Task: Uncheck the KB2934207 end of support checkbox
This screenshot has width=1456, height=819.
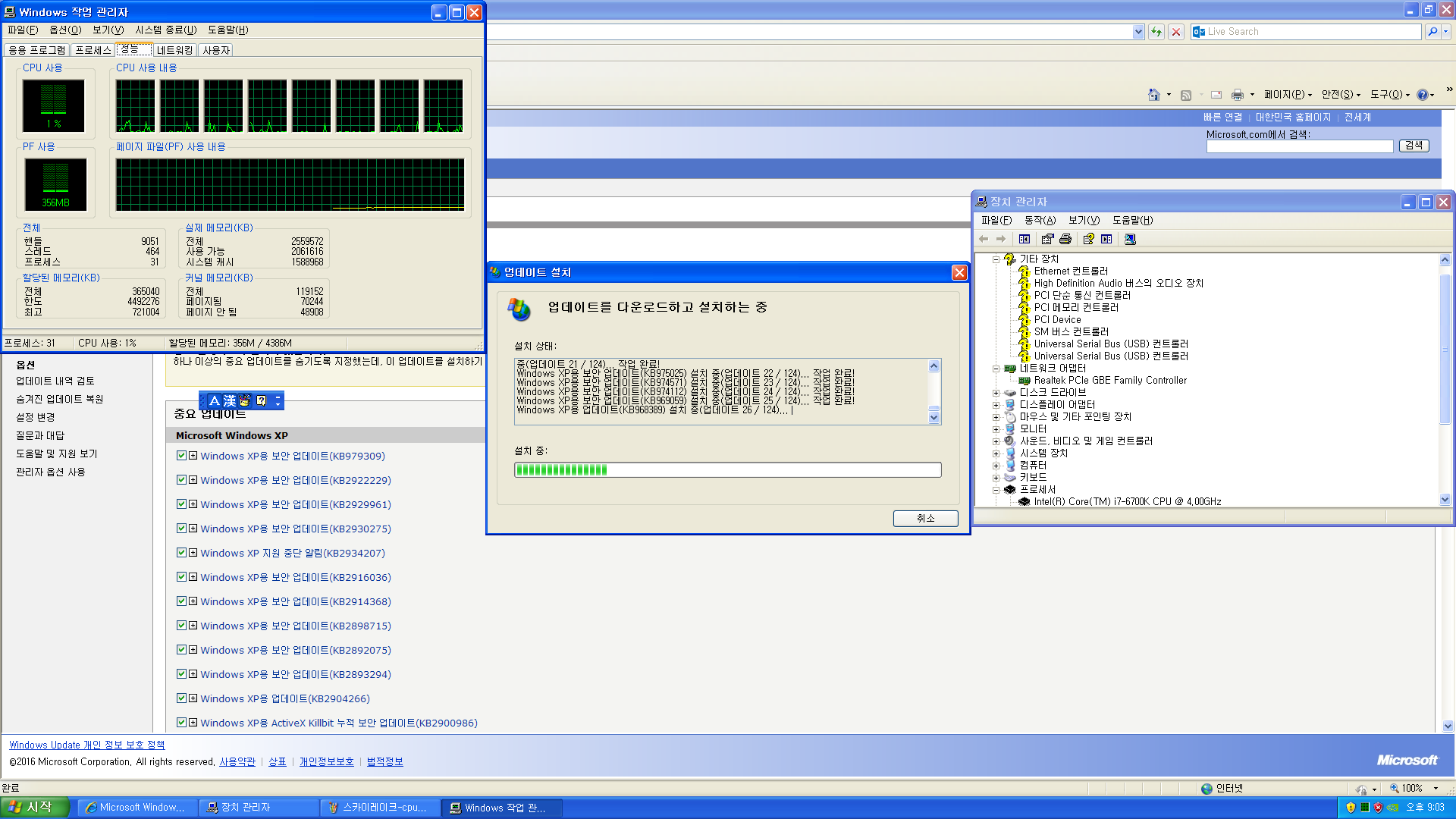Action: point(181,553)
